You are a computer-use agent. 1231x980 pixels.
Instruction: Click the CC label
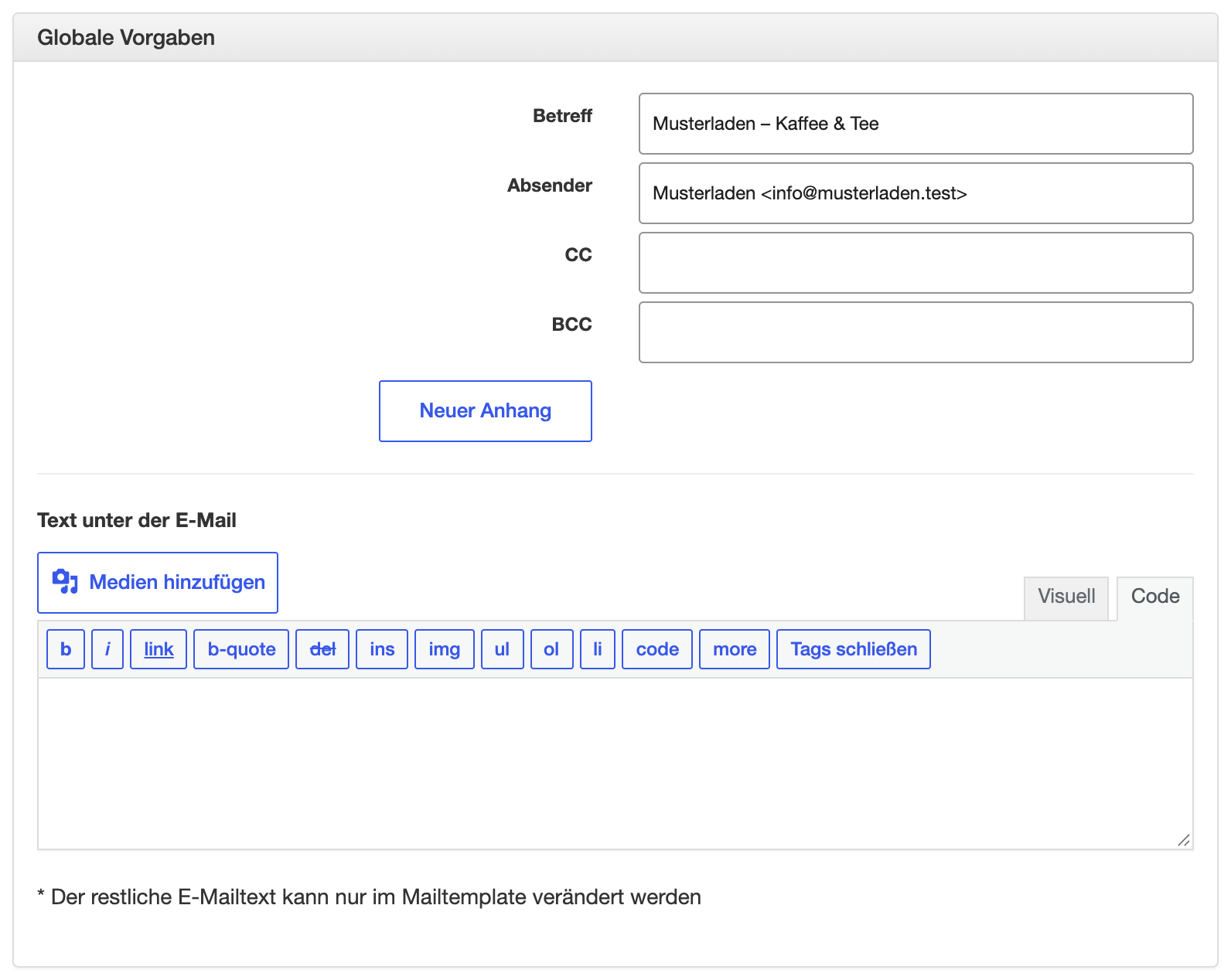pyautogui.click(x=578, y=255)
